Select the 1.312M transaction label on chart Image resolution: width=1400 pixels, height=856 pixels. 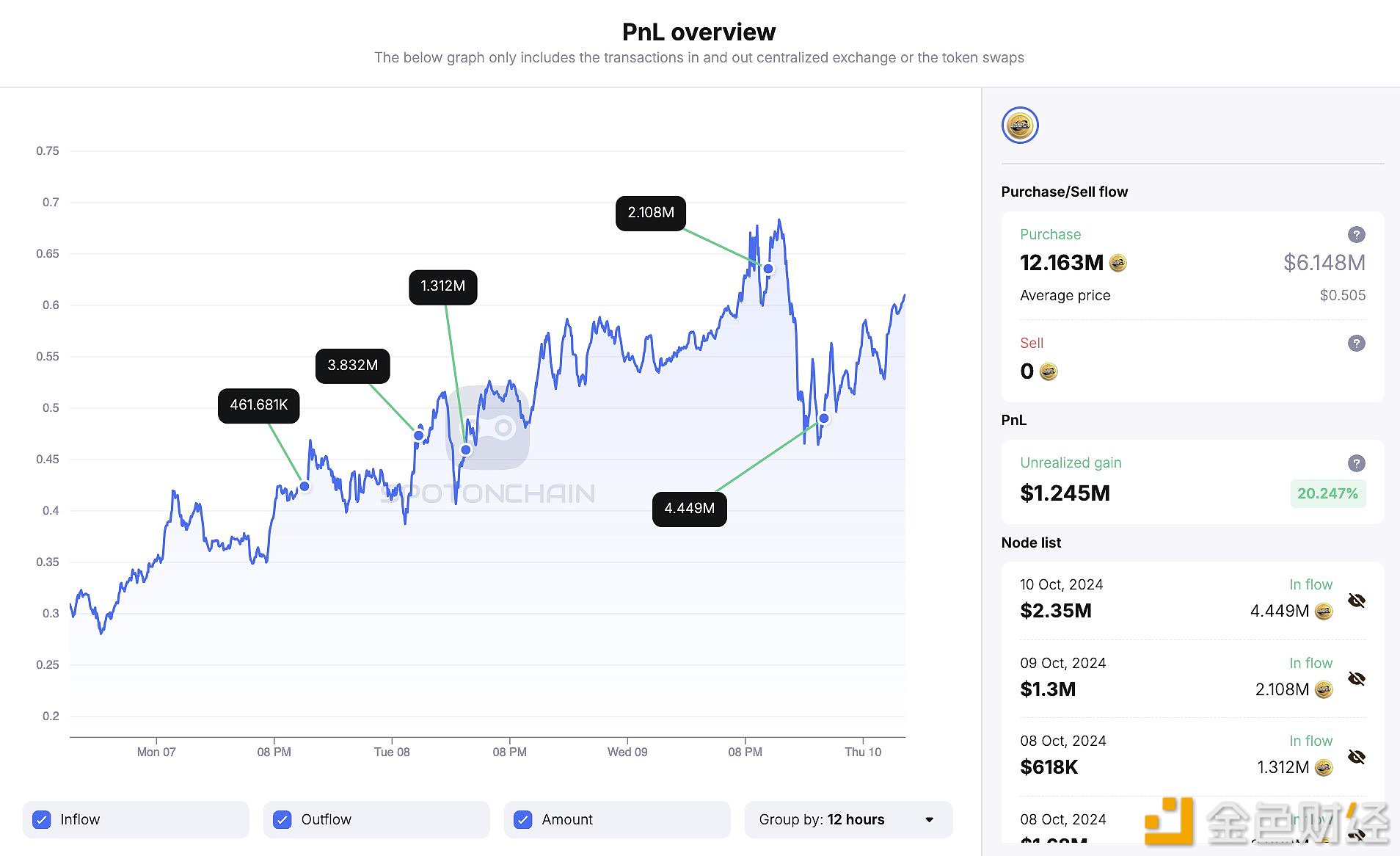[442, 286]
